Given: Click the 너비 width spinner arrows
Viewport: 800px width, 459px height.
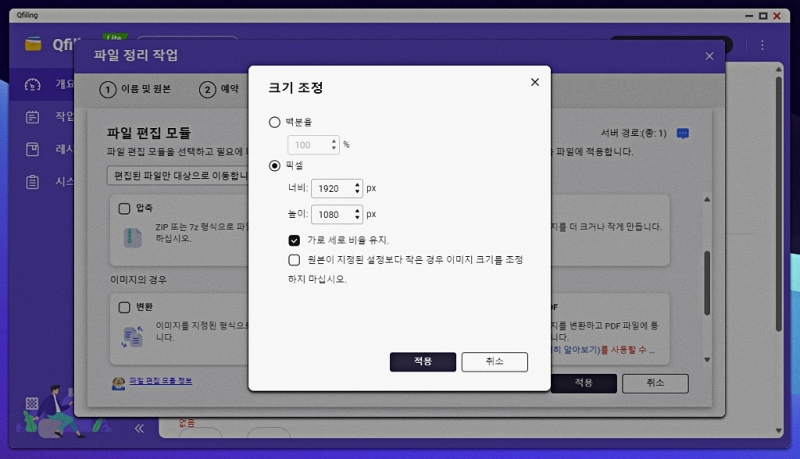Looking at the screenshot, I should 357,188.
